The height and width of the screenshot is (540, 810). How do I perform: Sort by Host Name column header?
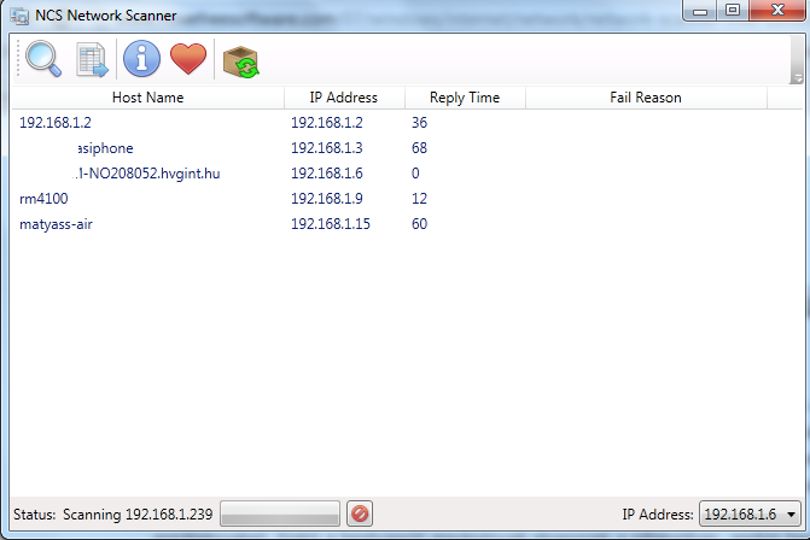(x=148, y=98)
